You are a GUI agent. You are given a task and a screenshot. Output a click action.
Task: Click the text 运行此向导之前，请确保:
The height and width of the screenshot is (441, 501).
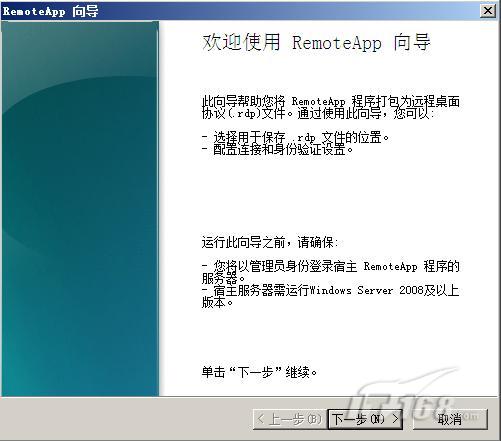[x=270, y=242]
